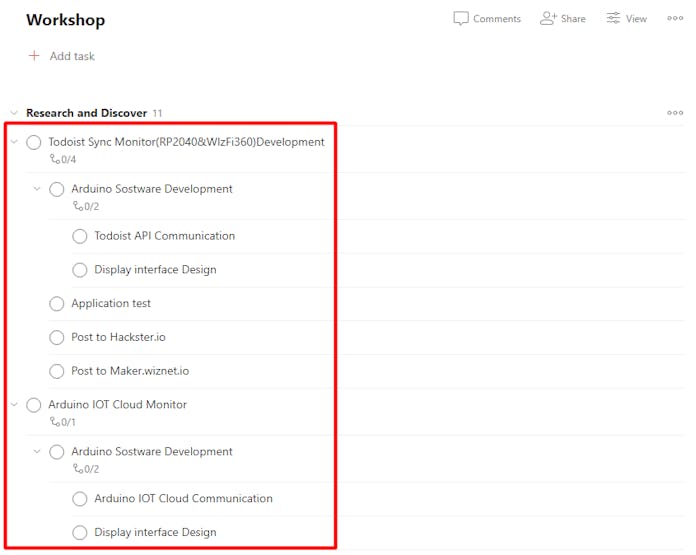Screen dimensions: 696x555
Task: Complete Post to Hackster.io task
Action: 56,337
